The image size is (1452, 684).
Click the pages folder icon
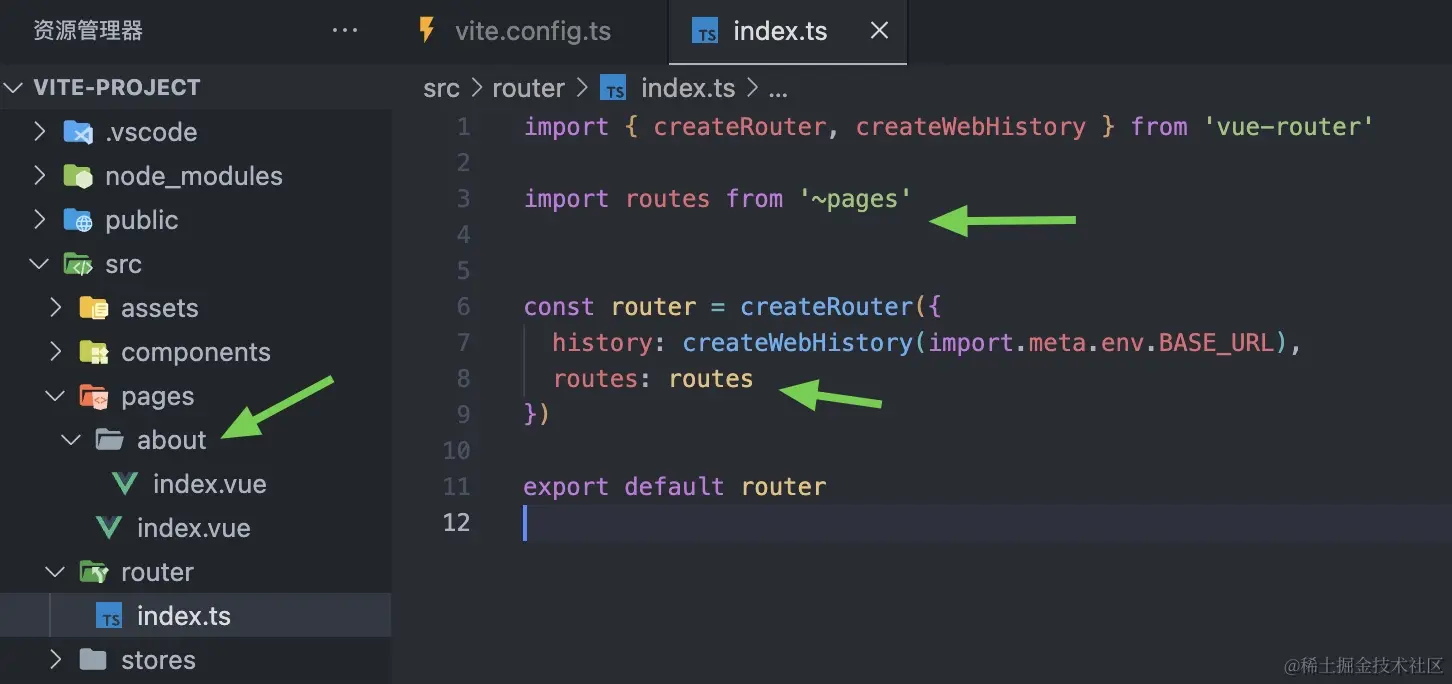click(94, 396)
